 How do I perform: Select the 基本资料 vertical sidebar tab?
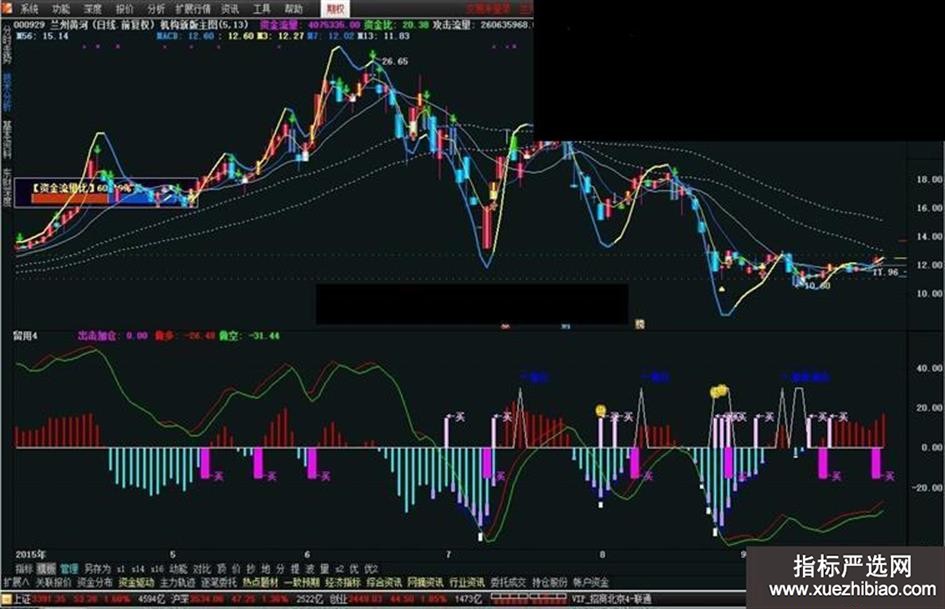pyautogui.click(x=7, y=140)
